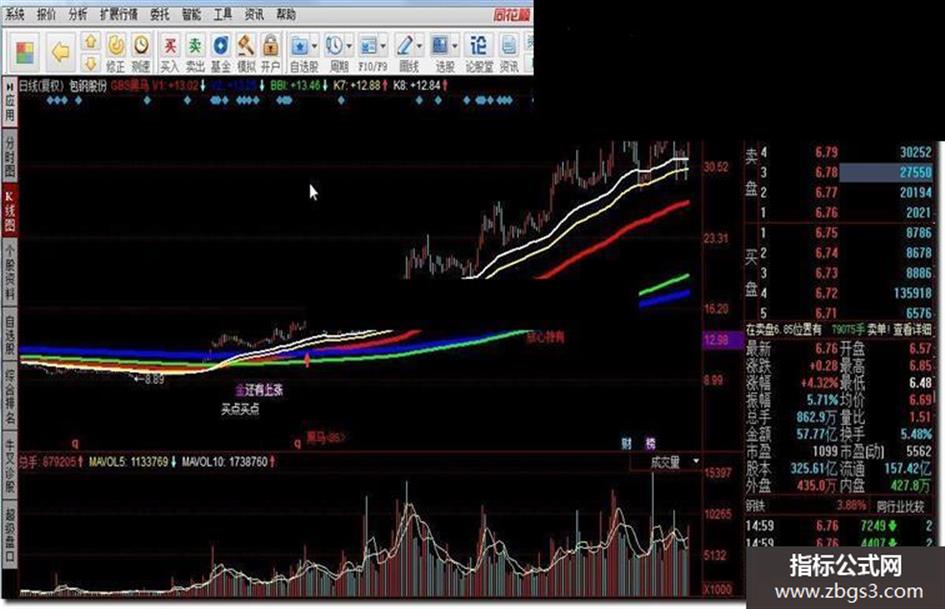Image resolution: width=945 pixels, height=609 pixels.
Task: Open the 资讯 menu
Action: coord(254,14)
